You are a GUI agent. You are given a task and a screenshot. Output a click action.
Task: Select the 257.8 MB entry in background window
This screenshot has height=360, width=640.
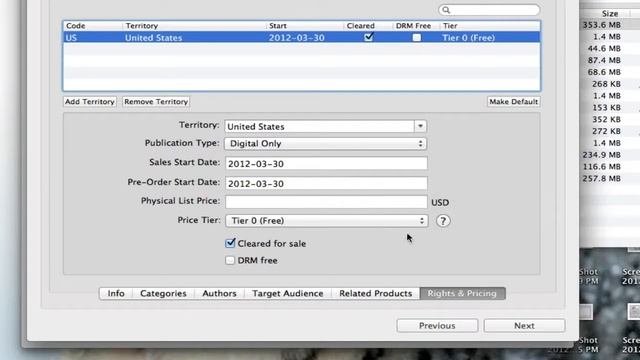[602, 179]
